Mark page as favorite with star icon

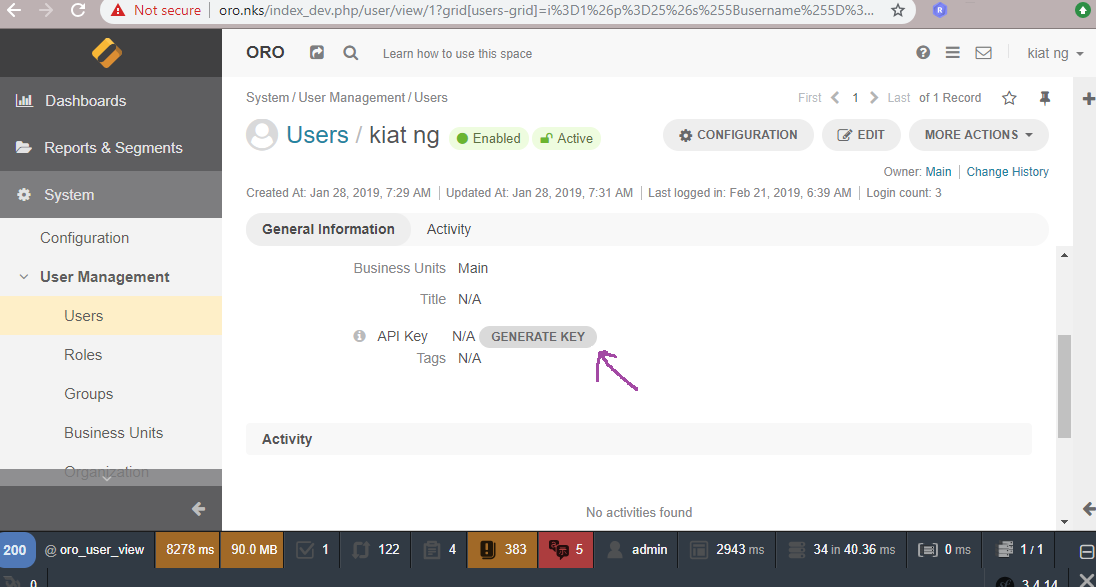pyautogui.click(x=1009, y=98)
